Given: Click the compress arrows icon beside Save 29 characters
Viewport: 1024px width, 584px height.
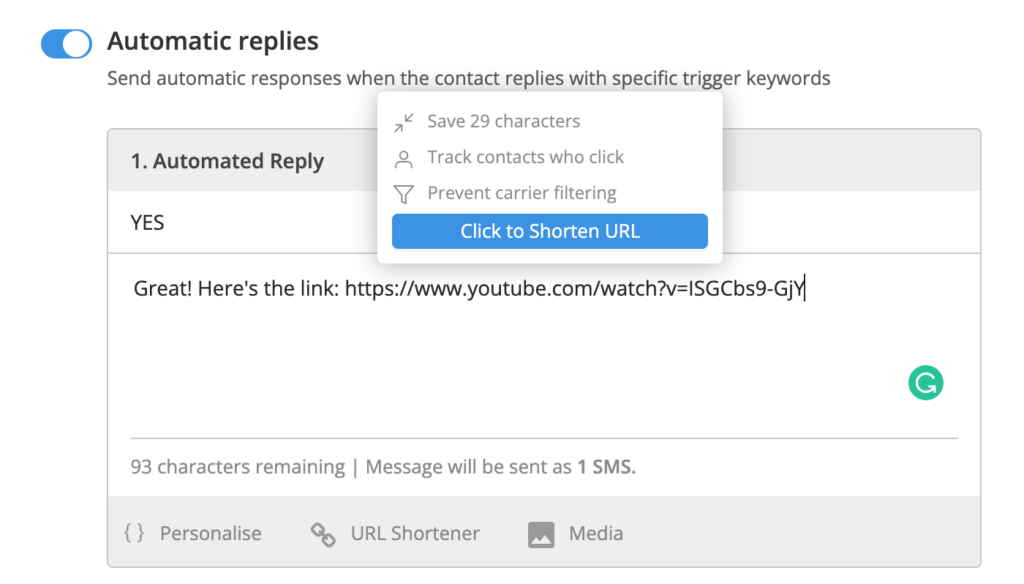Looking at the screenshot, I should tap(404, 122).
